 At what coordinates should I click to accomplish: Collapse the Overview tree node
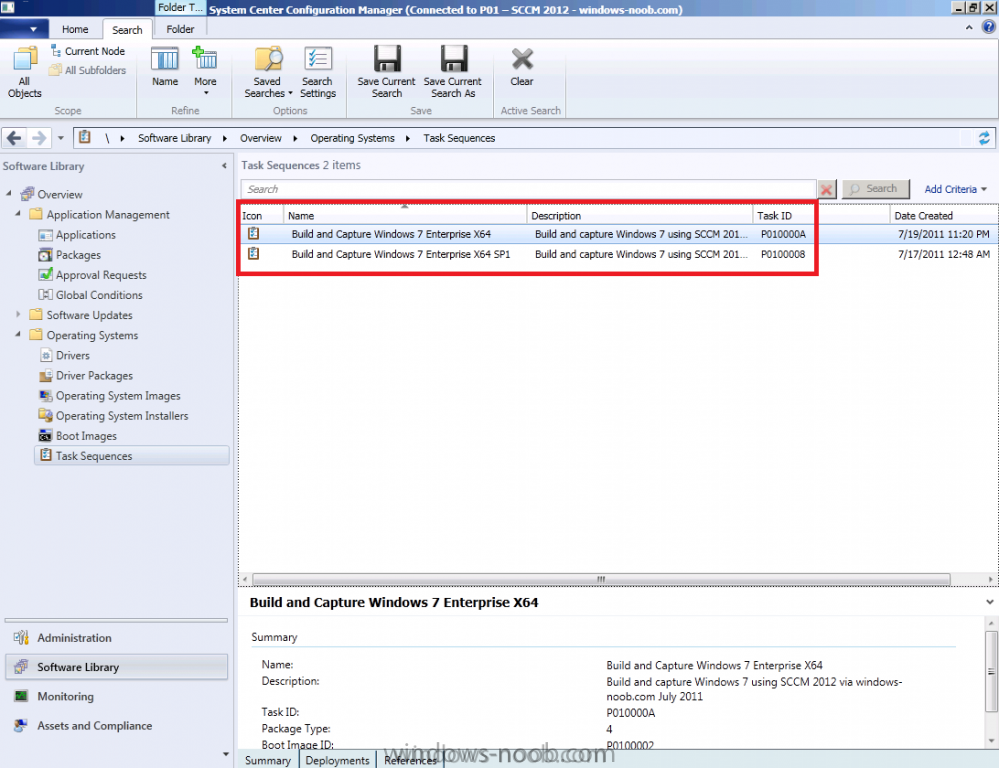pos(8,193)
